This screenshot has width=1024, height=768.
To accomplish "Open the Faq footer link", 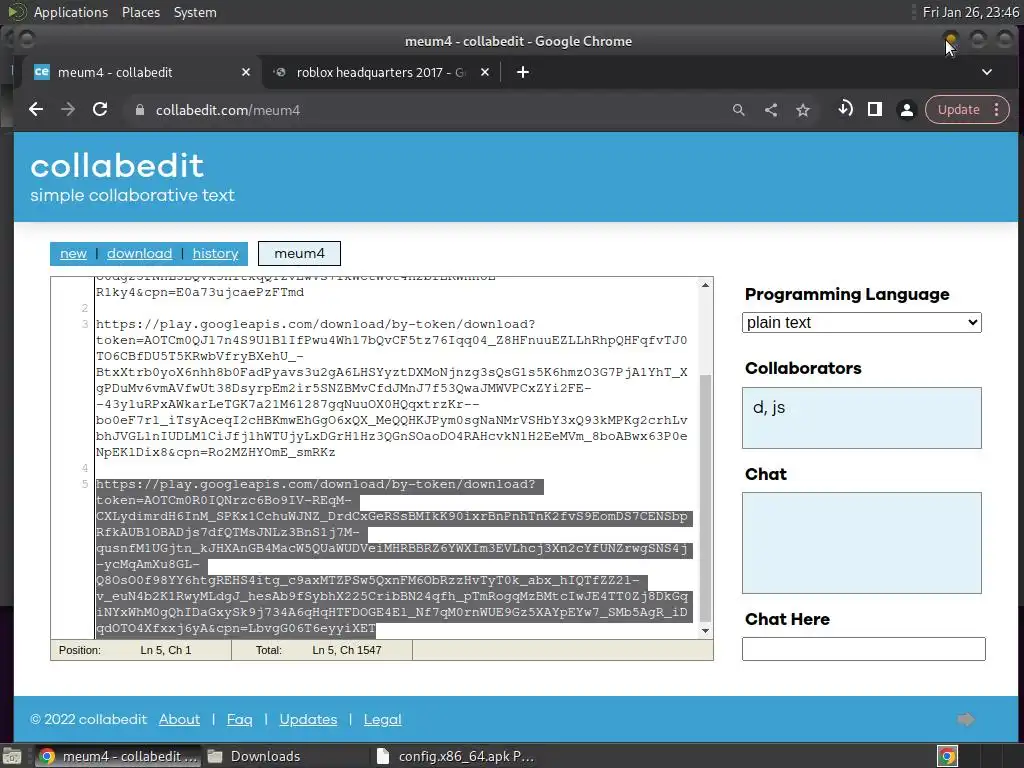I will [239, 719].
